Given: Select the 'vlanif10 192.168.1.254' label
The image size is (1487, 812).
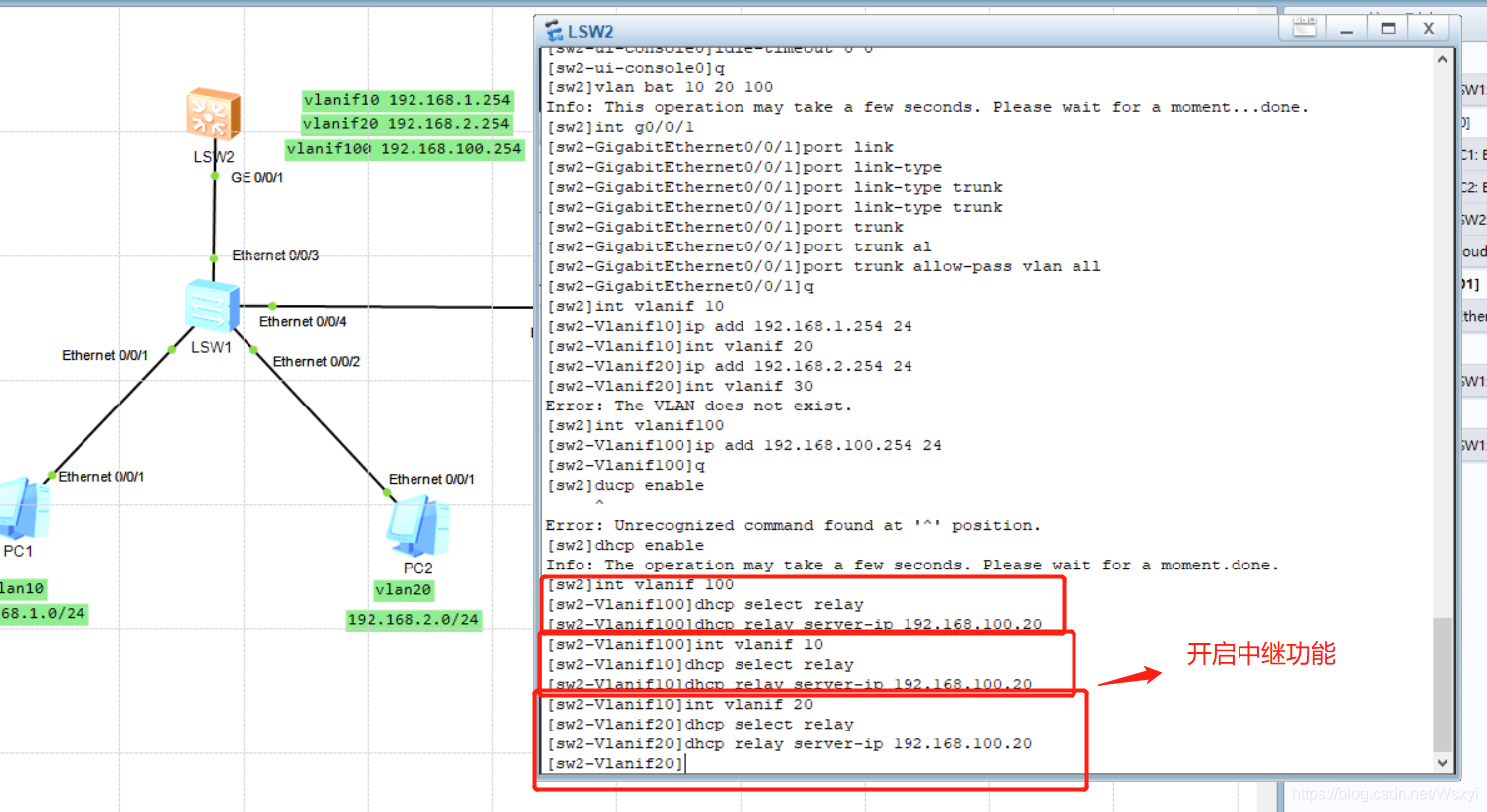Looking at the screenshot, I should pos(408,100).
